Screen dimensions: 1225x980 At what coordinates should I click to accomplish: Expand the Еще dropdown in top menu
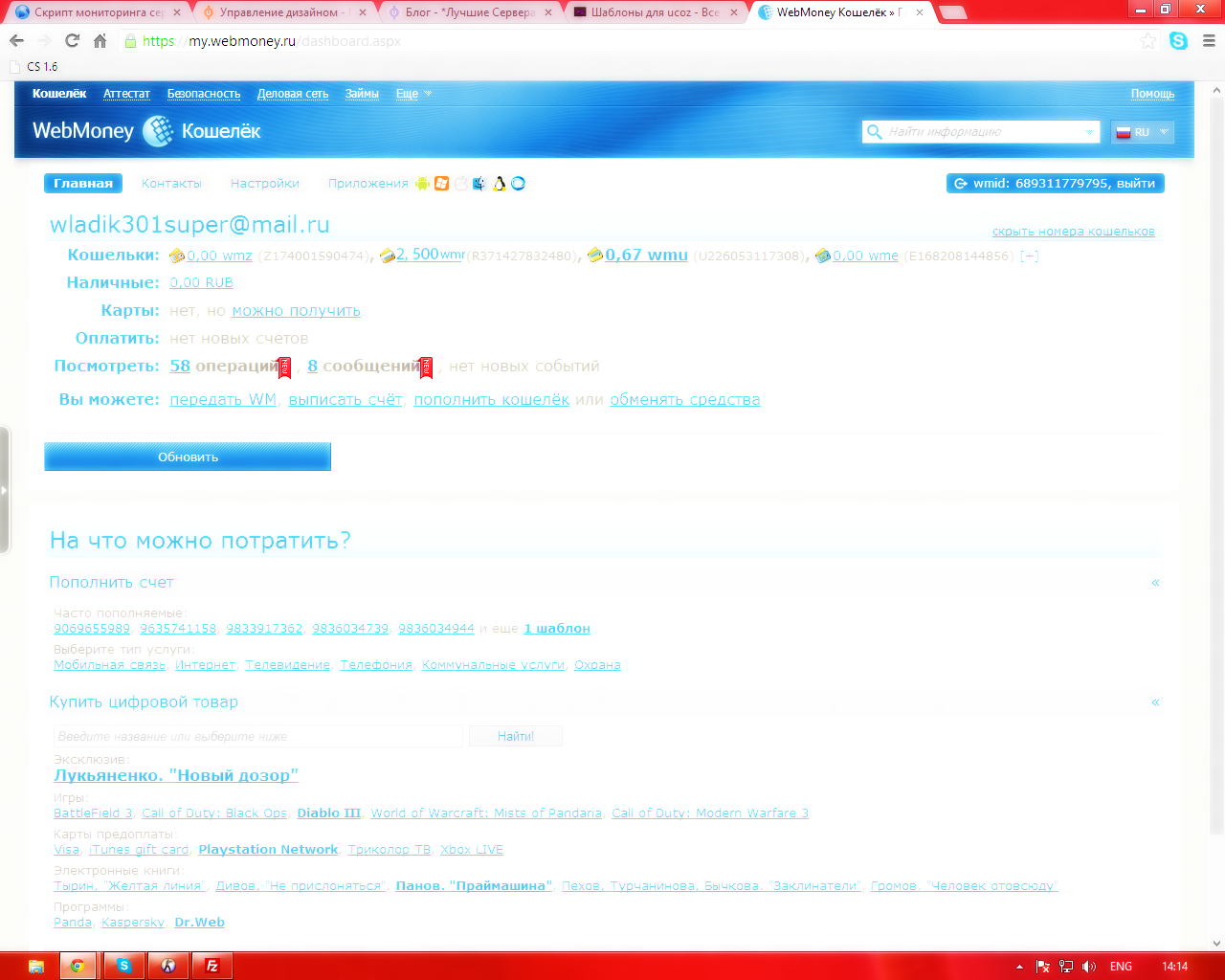click(x=414, y=94)
